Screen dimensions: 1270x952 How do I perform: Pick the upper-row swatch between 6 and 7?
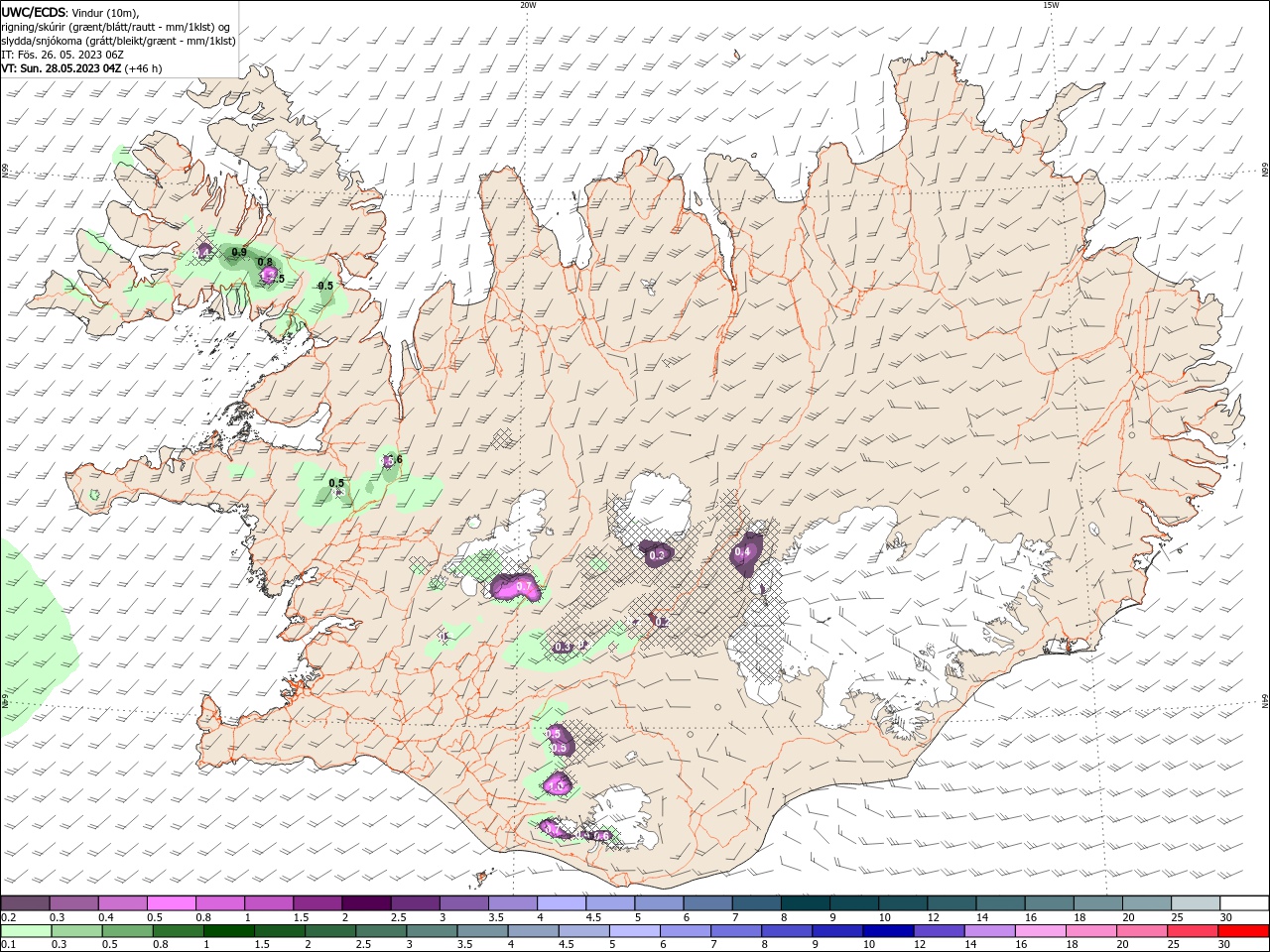click(x=706, y=903)
